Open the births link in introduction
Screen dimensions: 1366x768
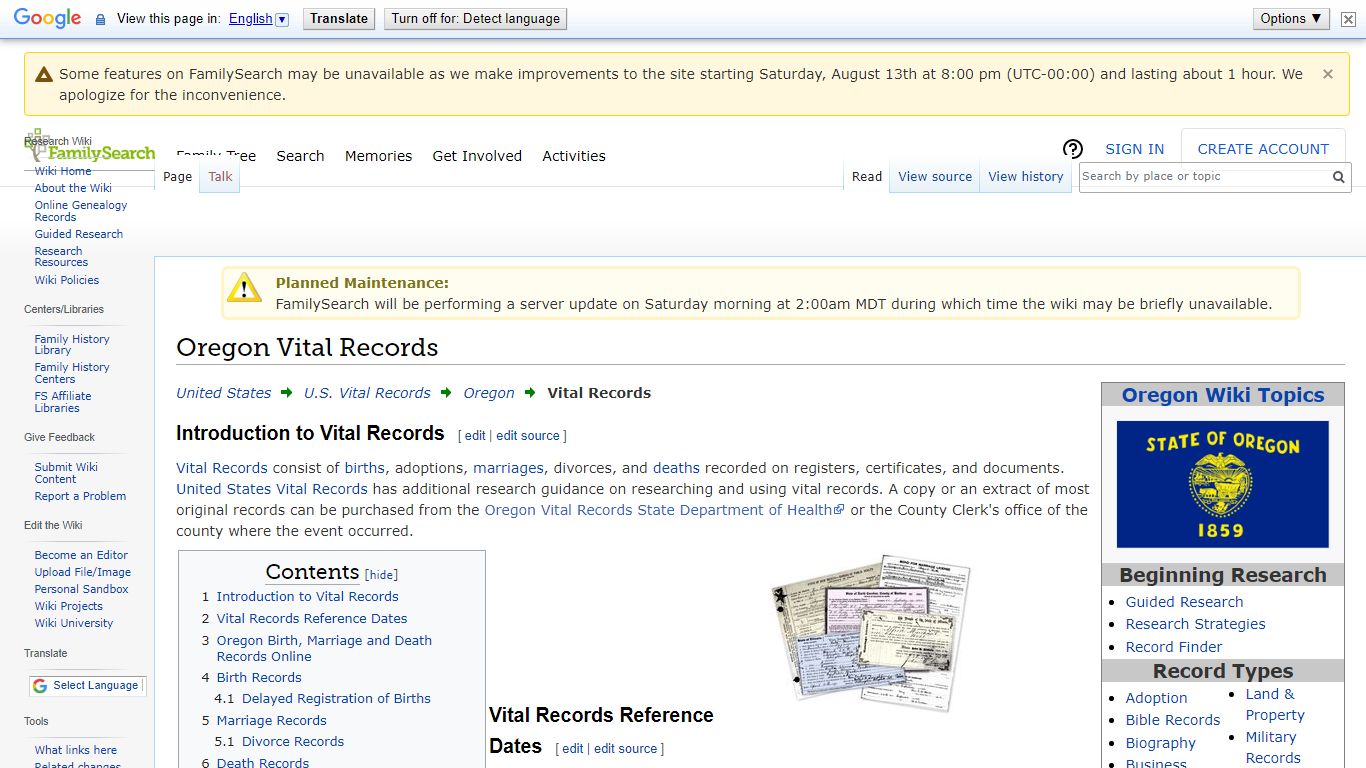pos(364,468)
